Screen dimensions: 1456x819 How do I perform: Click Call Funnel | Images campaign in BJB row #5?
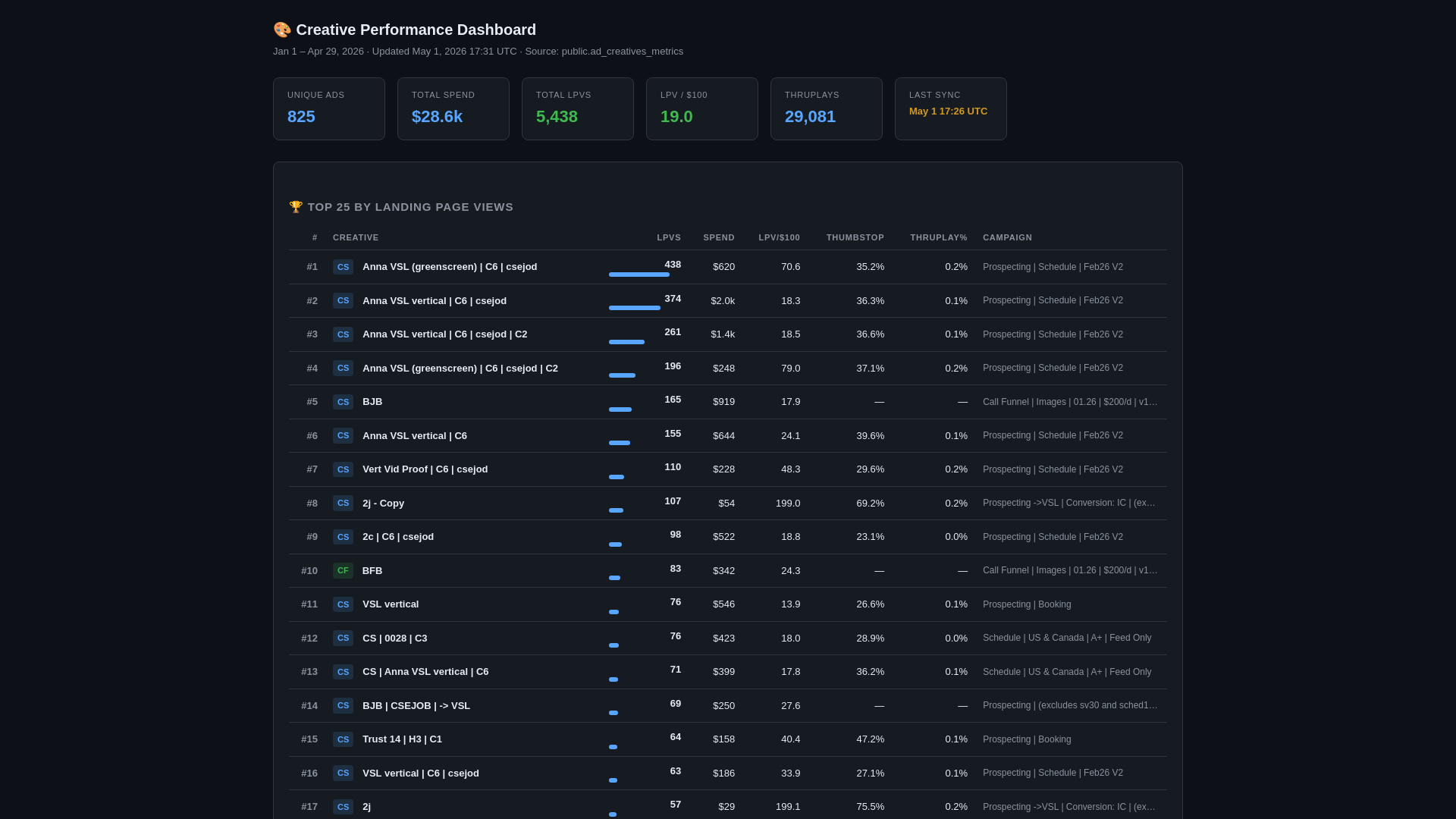pos(1070,402)
